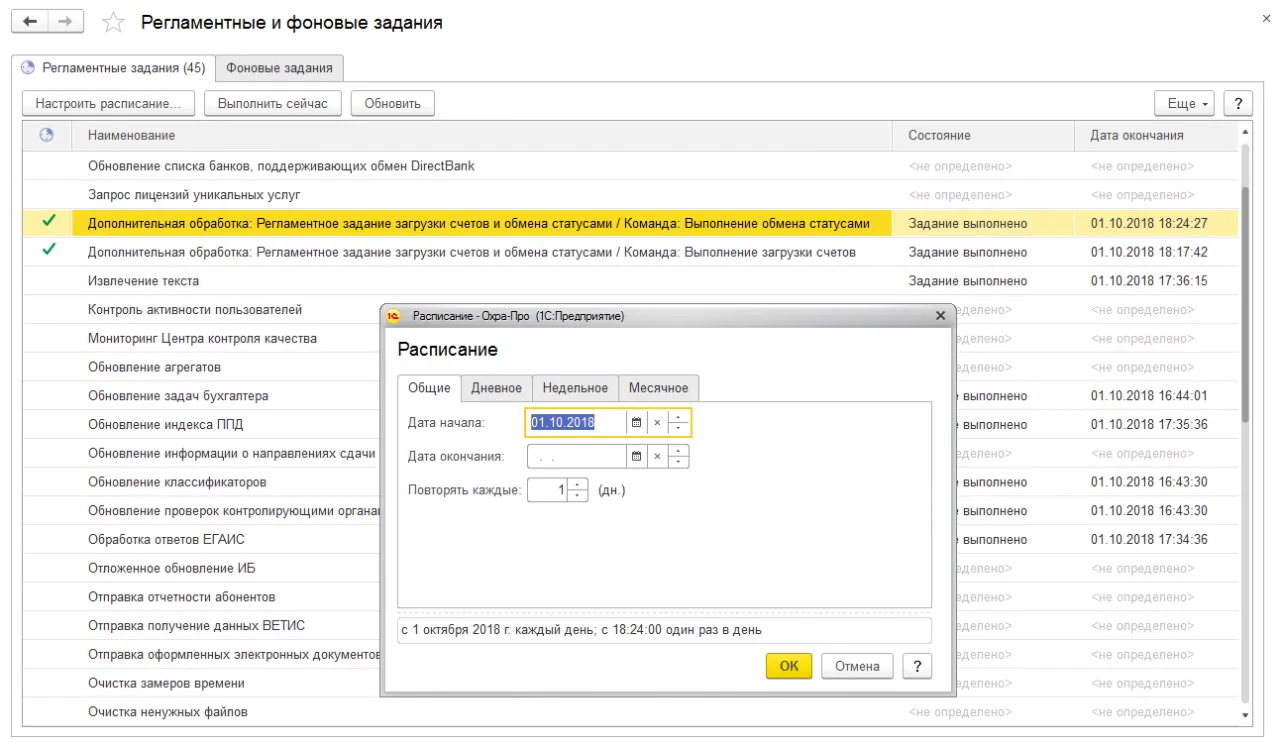The height and width of the screenshot is (745, 1280).
Task: Click the scrollbar's down arrow
Action: [1245, 716]
